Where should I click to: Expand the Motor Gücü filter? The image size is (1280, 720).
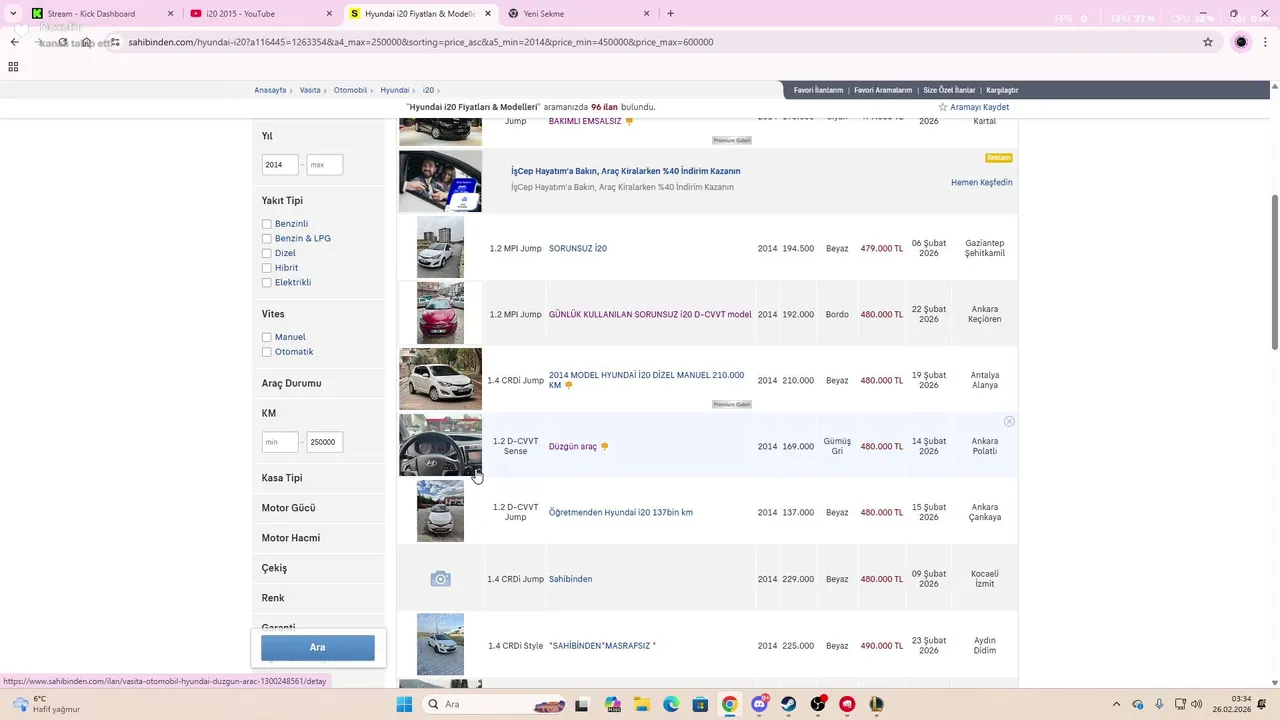318,508
